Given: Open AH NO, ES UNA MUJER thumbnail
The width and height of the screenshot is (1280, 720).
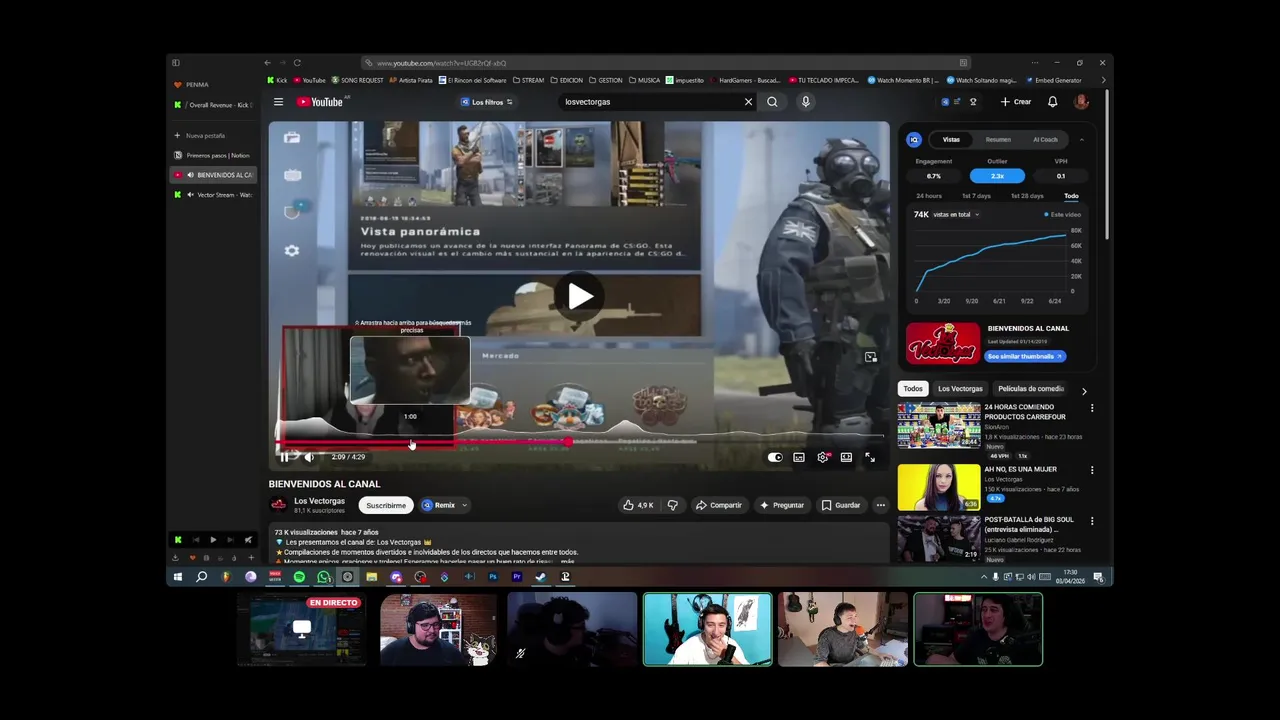Looking at the screenshot, I should click(x=939, y=487).
